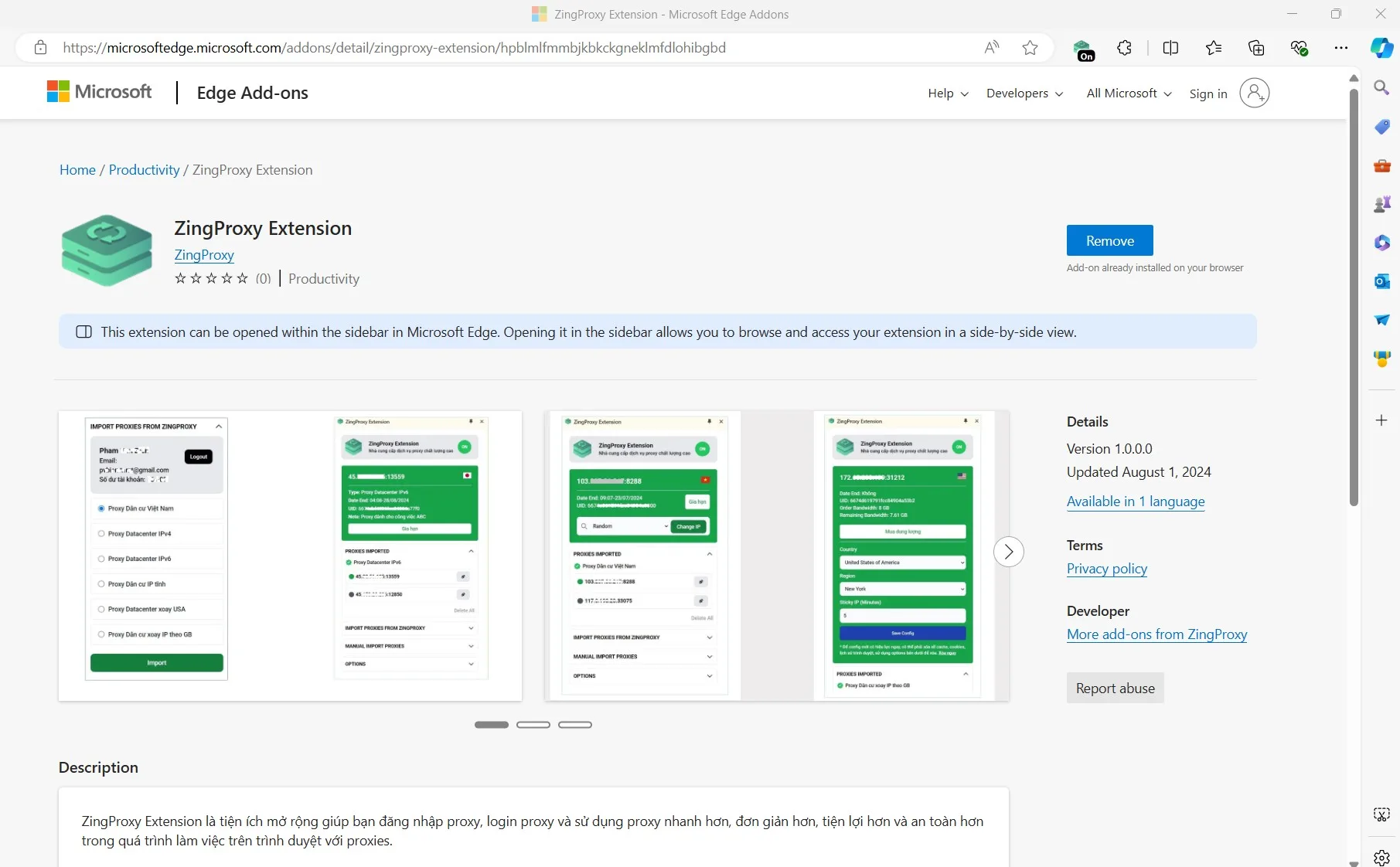Select the second carousel page indicator

point(533,725)
